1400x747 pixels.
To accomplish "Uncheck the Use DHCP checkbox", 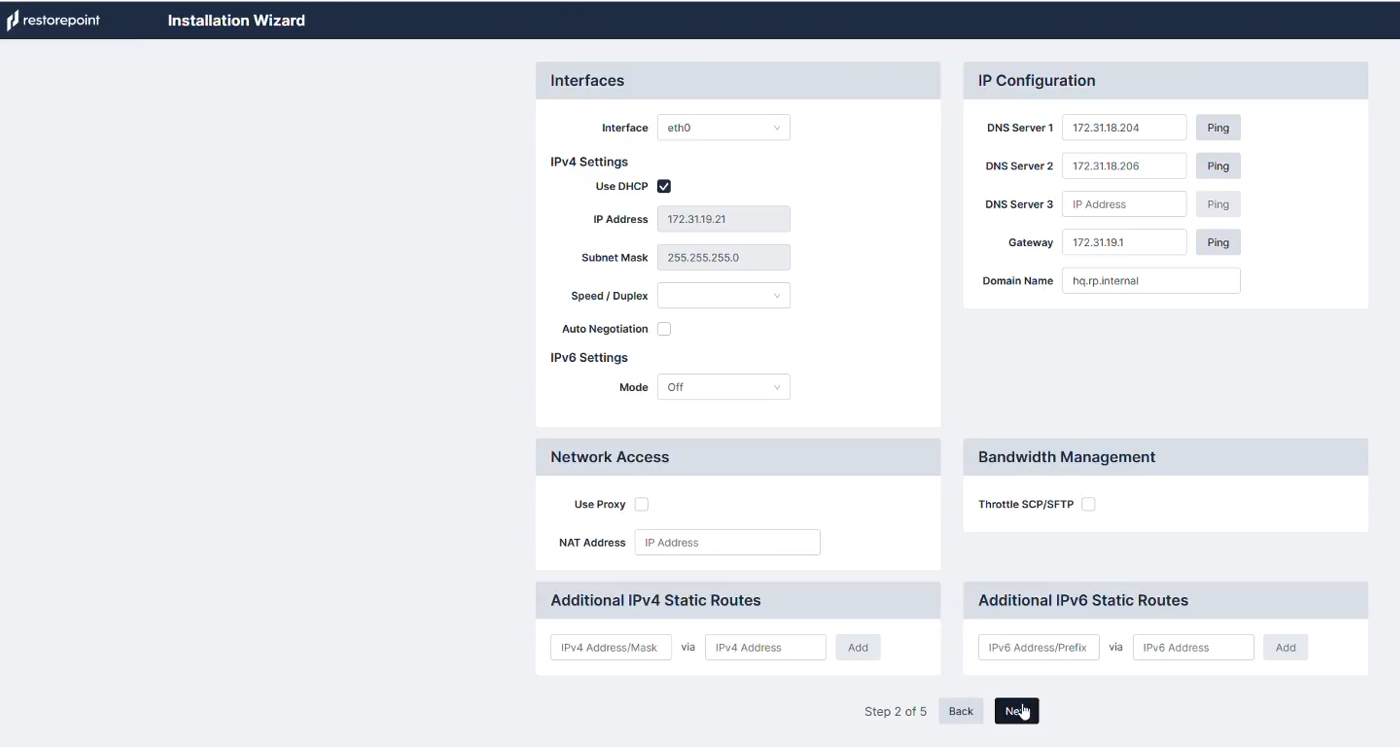I will point(664,186).
